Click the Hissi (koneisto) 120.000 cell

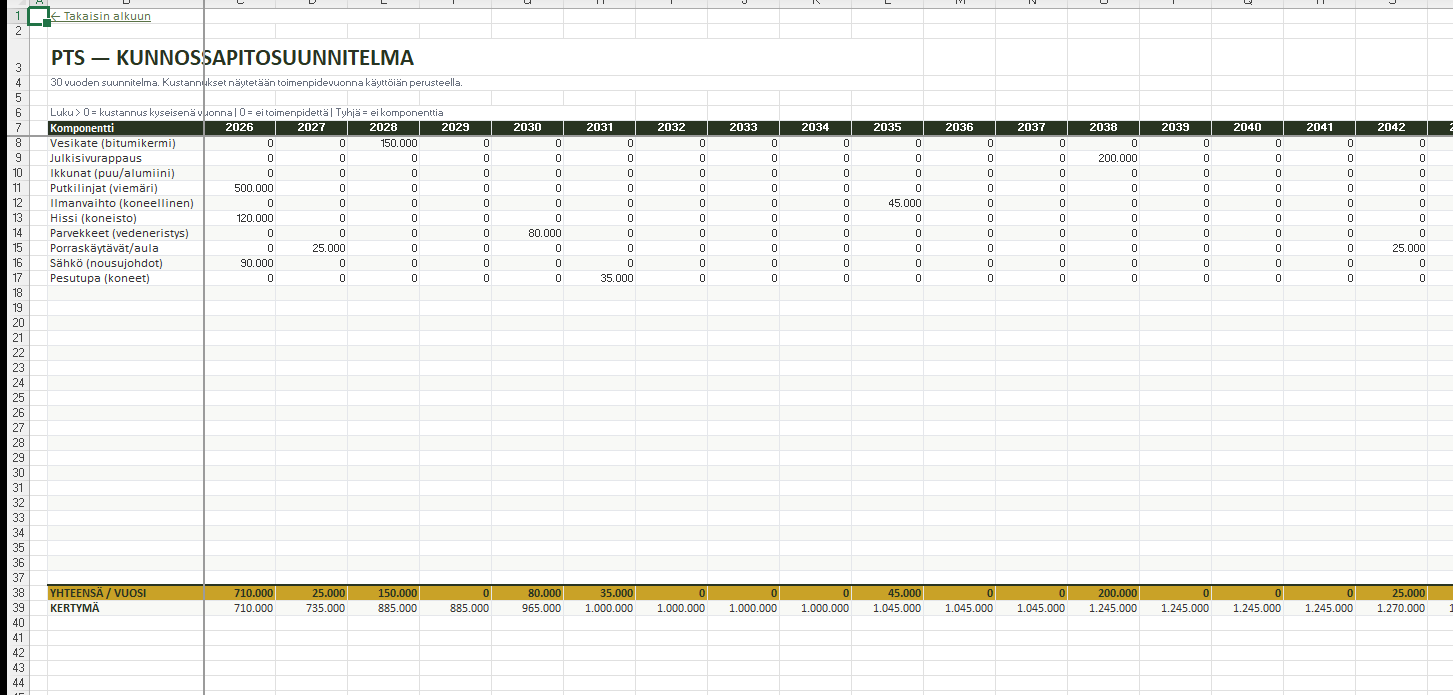pyautogui.click(x=239, y=218)
